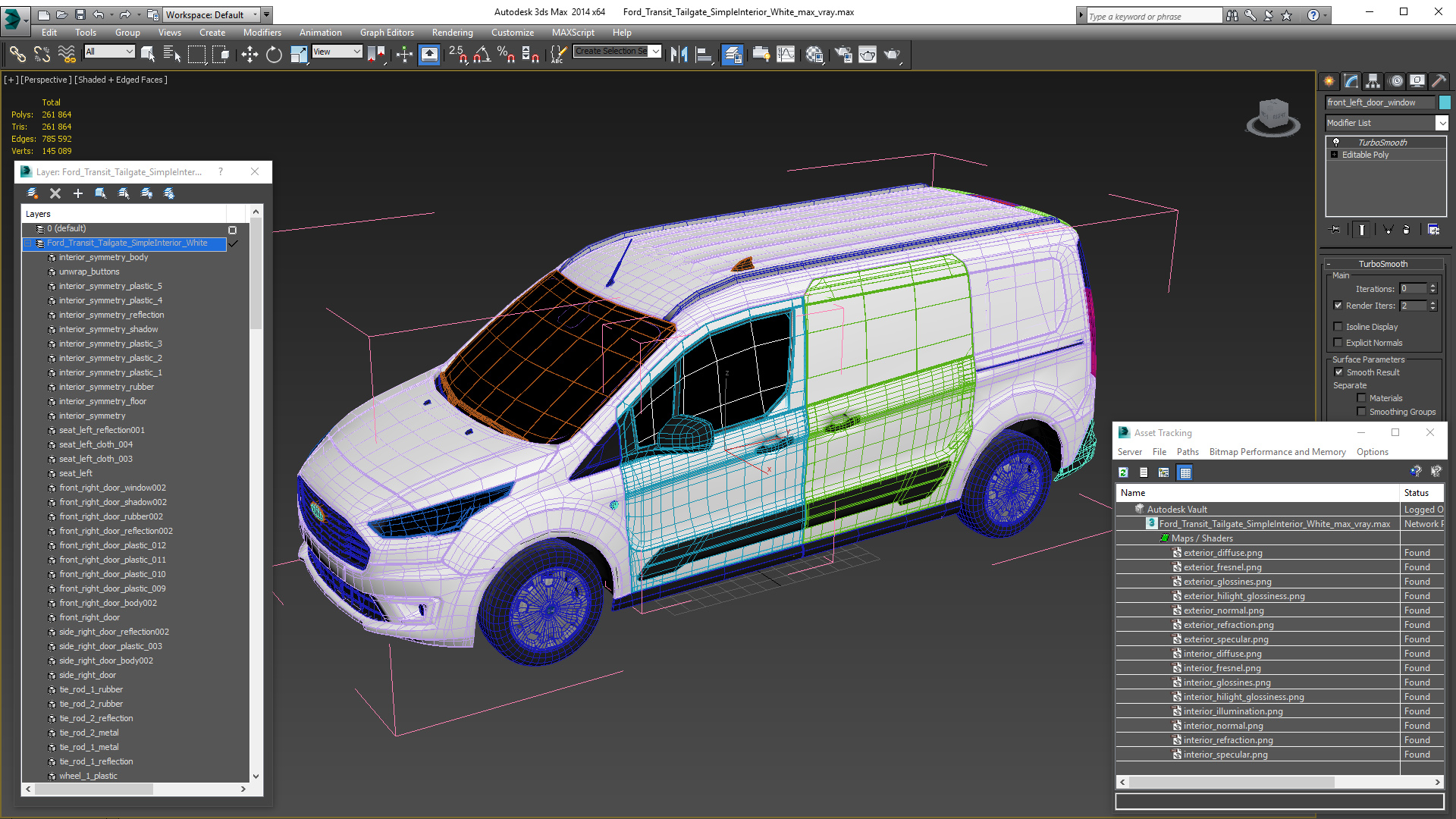Expand Editable Poly modifier subobjects
1456x819 pixels.
click(1335, 155)
